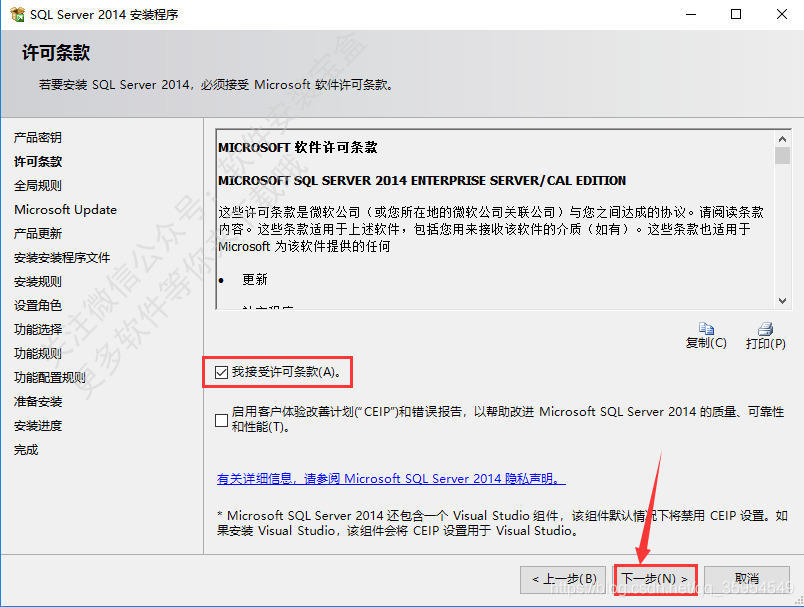Click license text scrollbar up arrow

782,139
